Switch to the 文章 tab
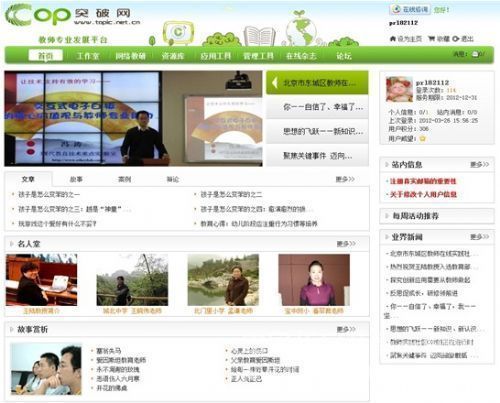Viewport: 500px width, 403px height. pos(28,179)
